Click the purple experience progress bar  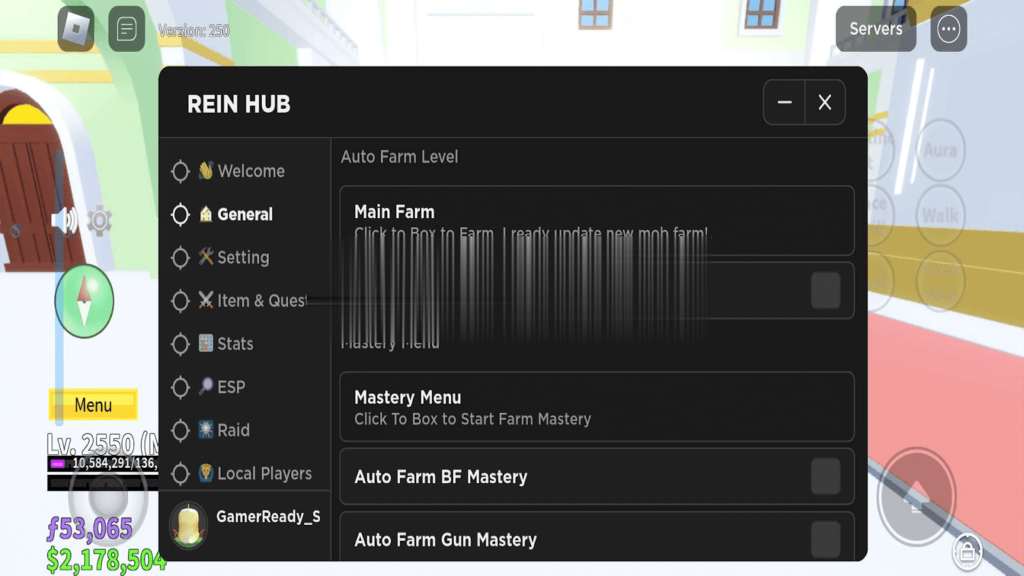pos(102,464)
